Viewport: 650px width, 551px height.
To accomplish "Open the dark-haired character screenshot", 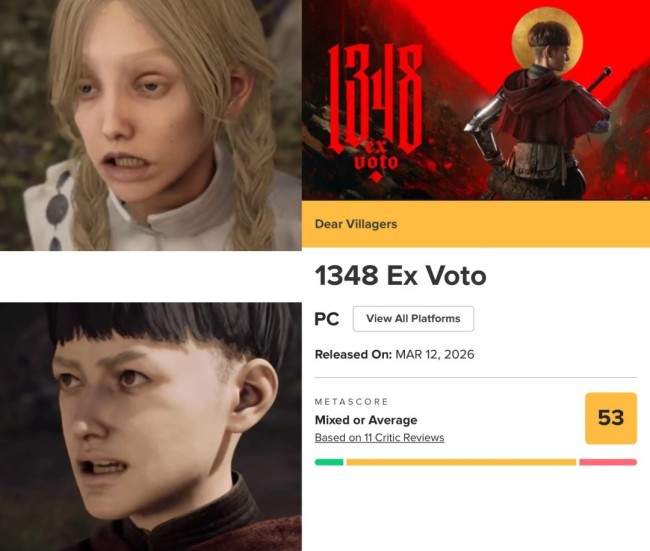I will [x=151, y=427].
